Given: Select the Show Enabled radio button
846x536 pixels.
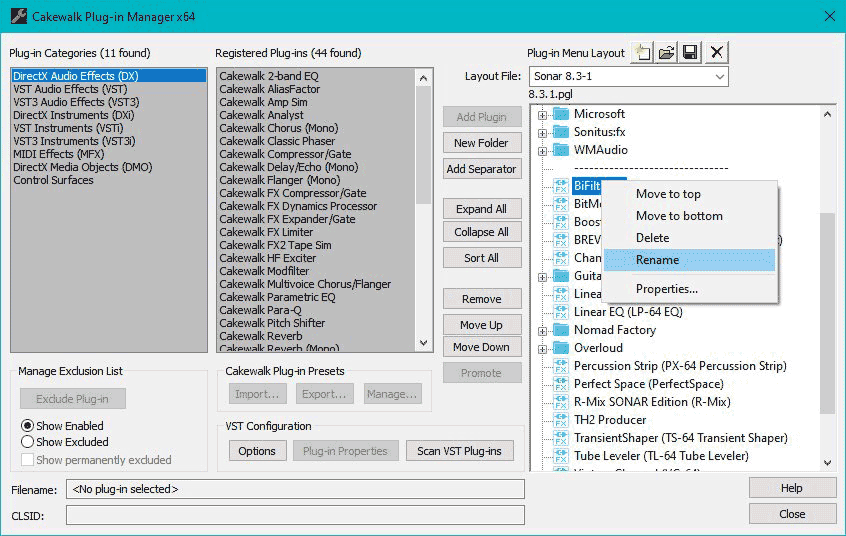Looking at the screenshot, I should pos(28,426).
